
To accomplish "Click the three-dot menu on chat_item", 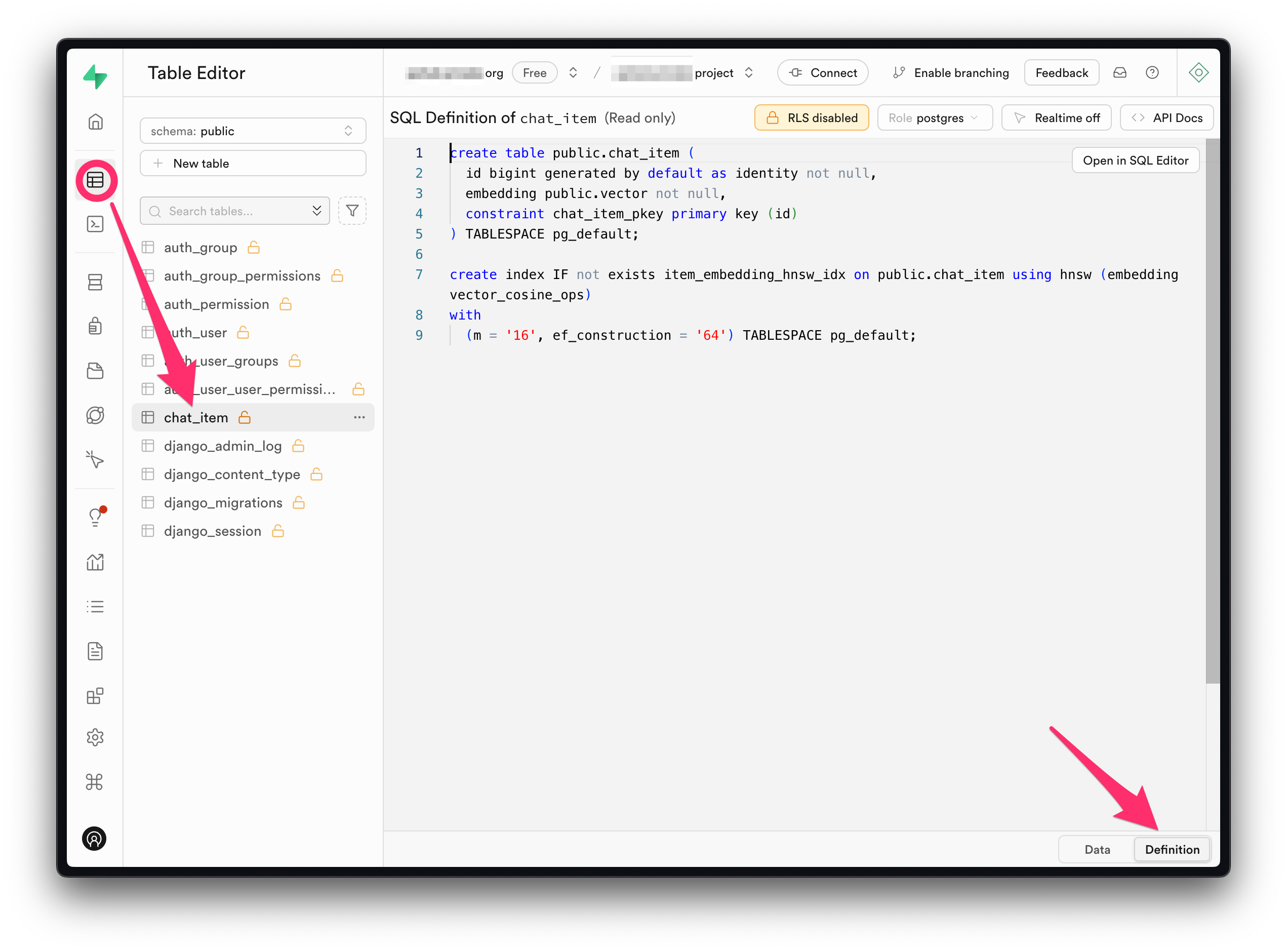I will 359,418.
